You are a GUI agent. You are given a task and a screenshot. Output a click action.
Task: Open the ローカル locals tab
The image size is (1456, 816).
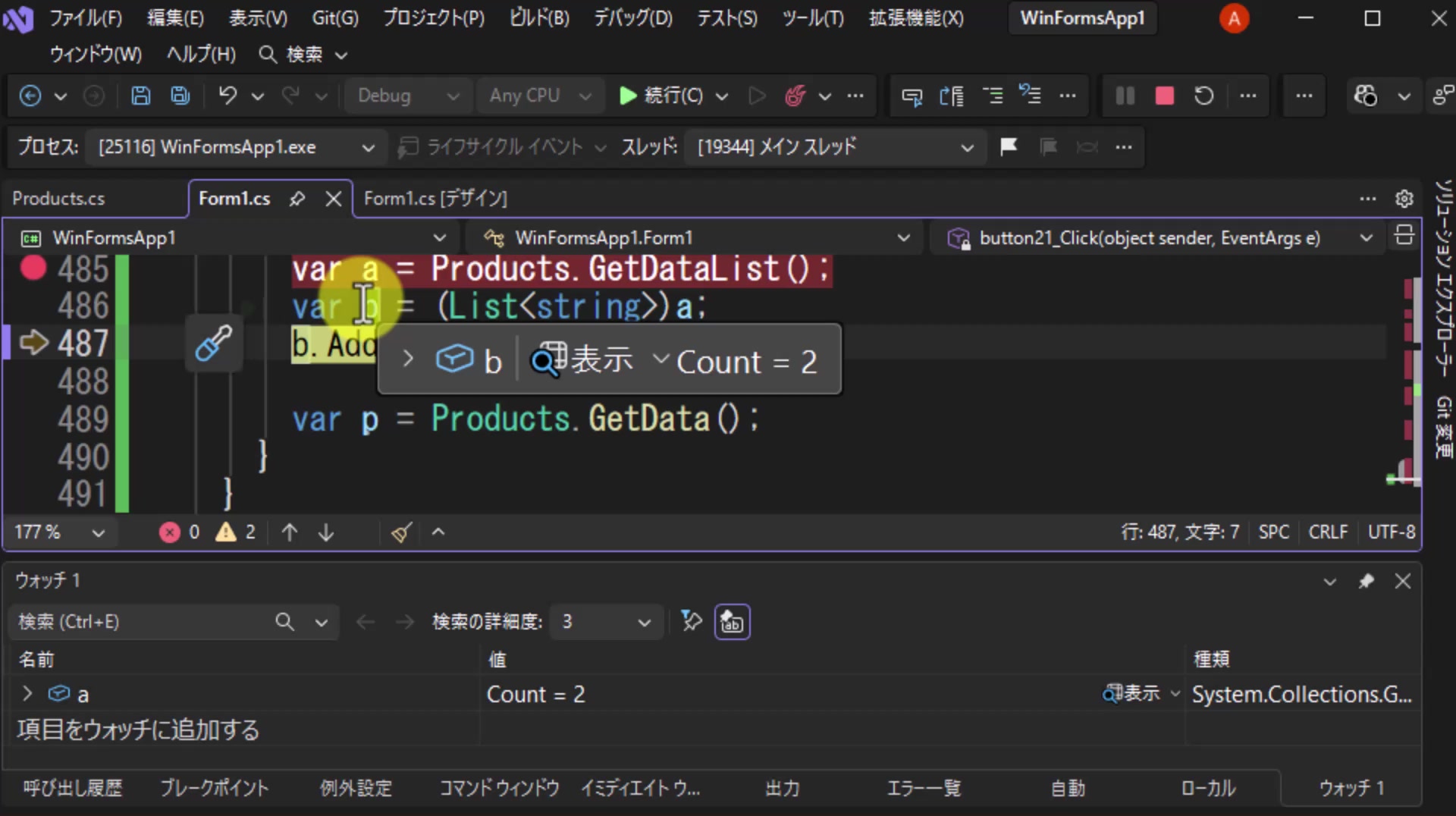1208,789
